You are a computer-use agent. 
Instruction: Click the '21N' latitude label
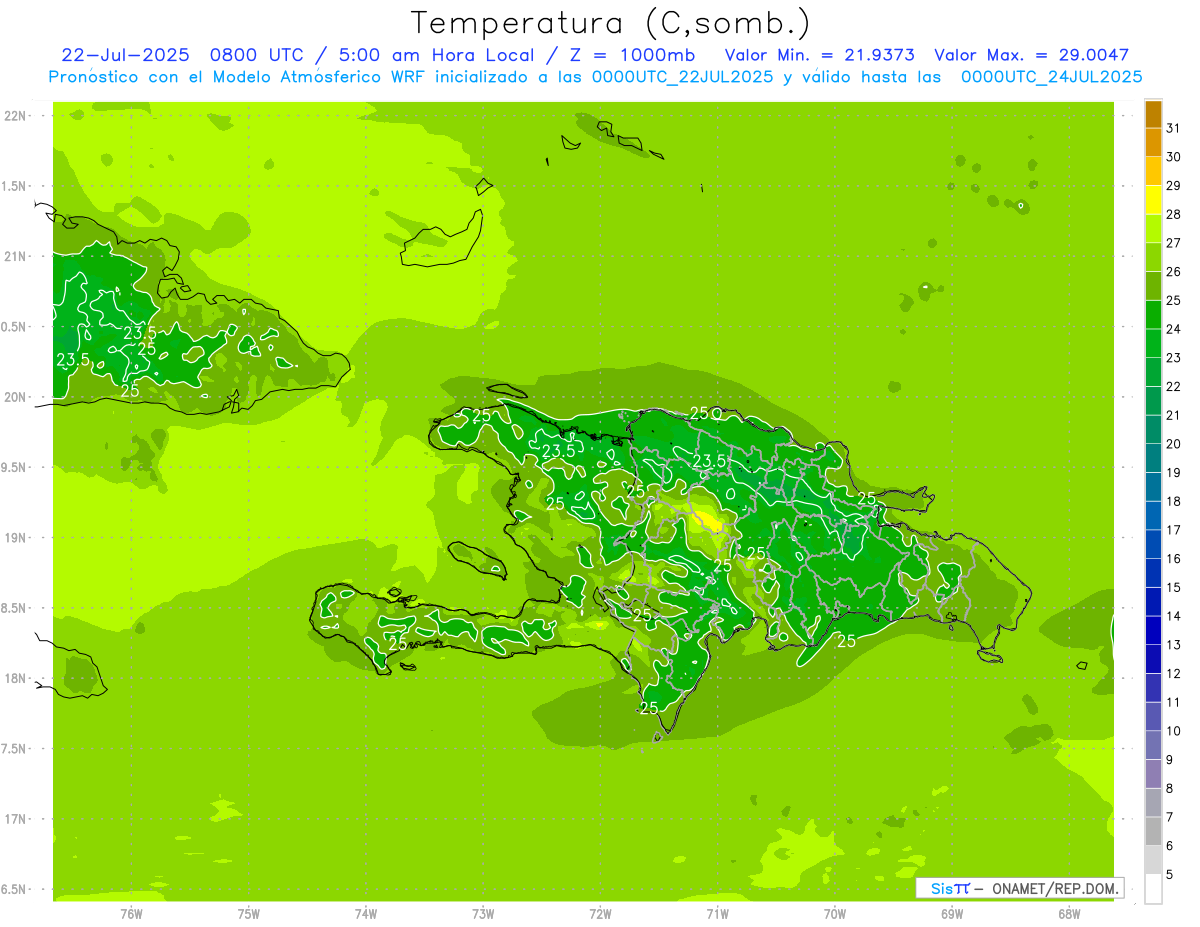point(15,257)
